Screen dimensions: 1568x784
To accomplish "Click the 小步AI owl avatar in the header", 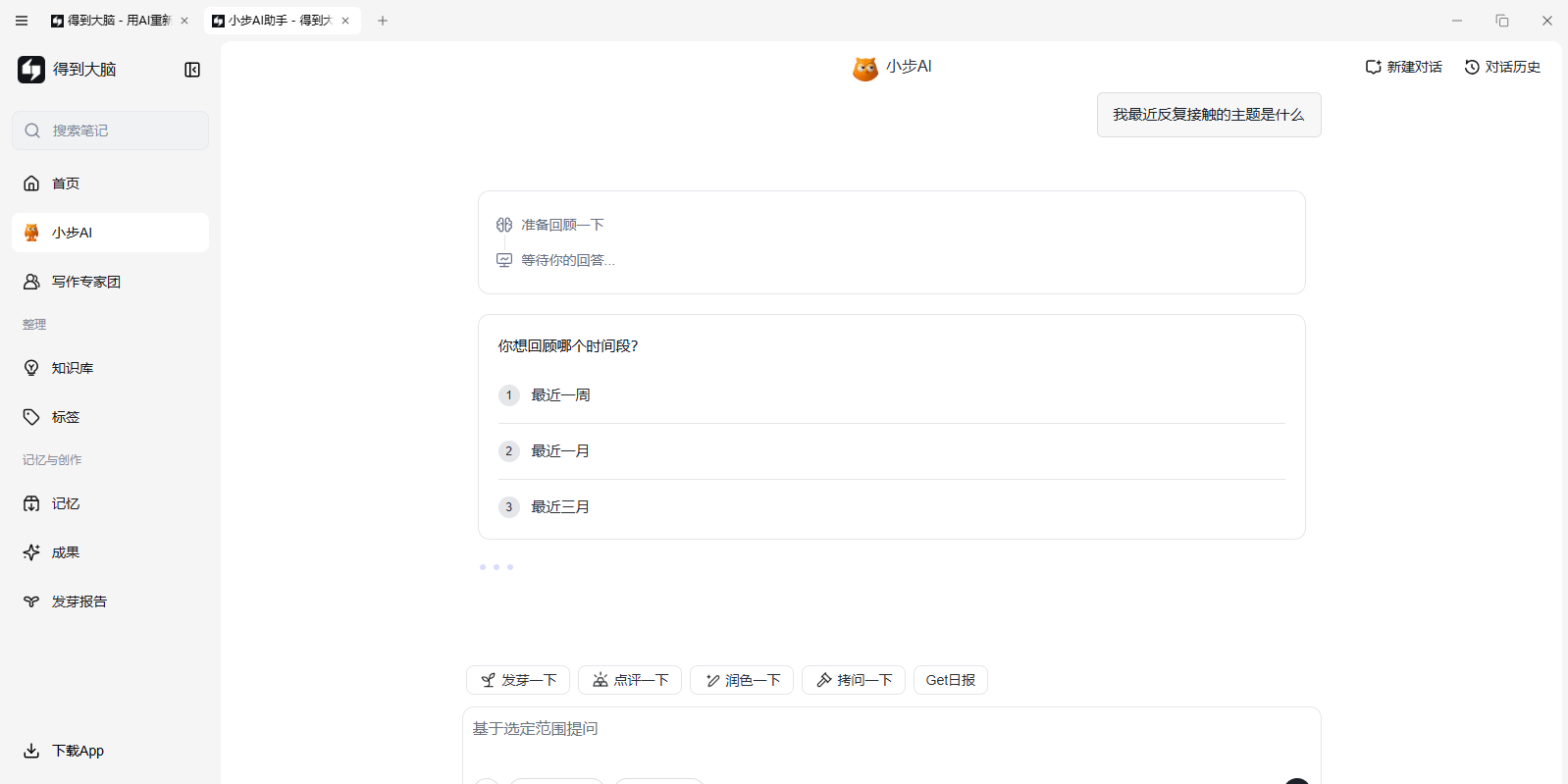I will coord(865,68).
